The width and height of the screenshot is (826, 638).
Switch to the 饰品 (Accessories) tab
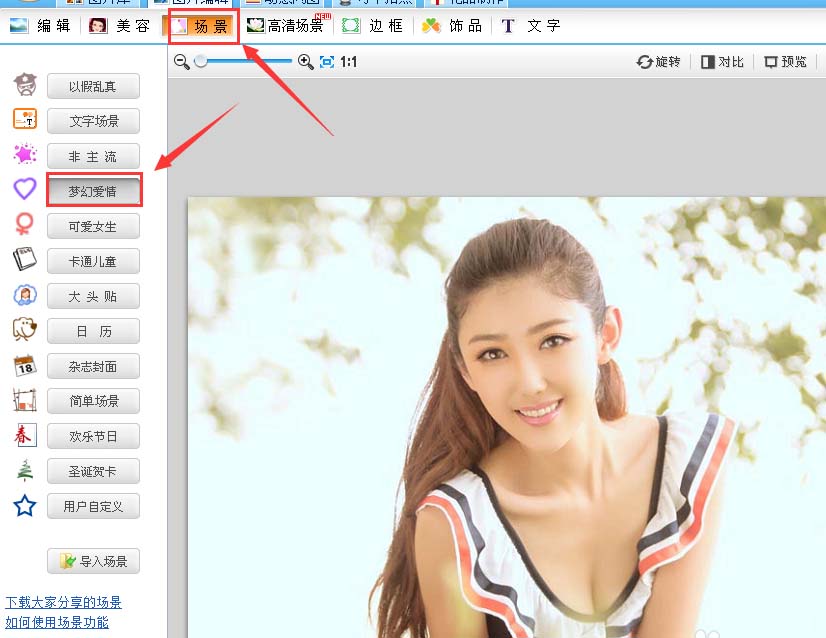pos(452,26)
